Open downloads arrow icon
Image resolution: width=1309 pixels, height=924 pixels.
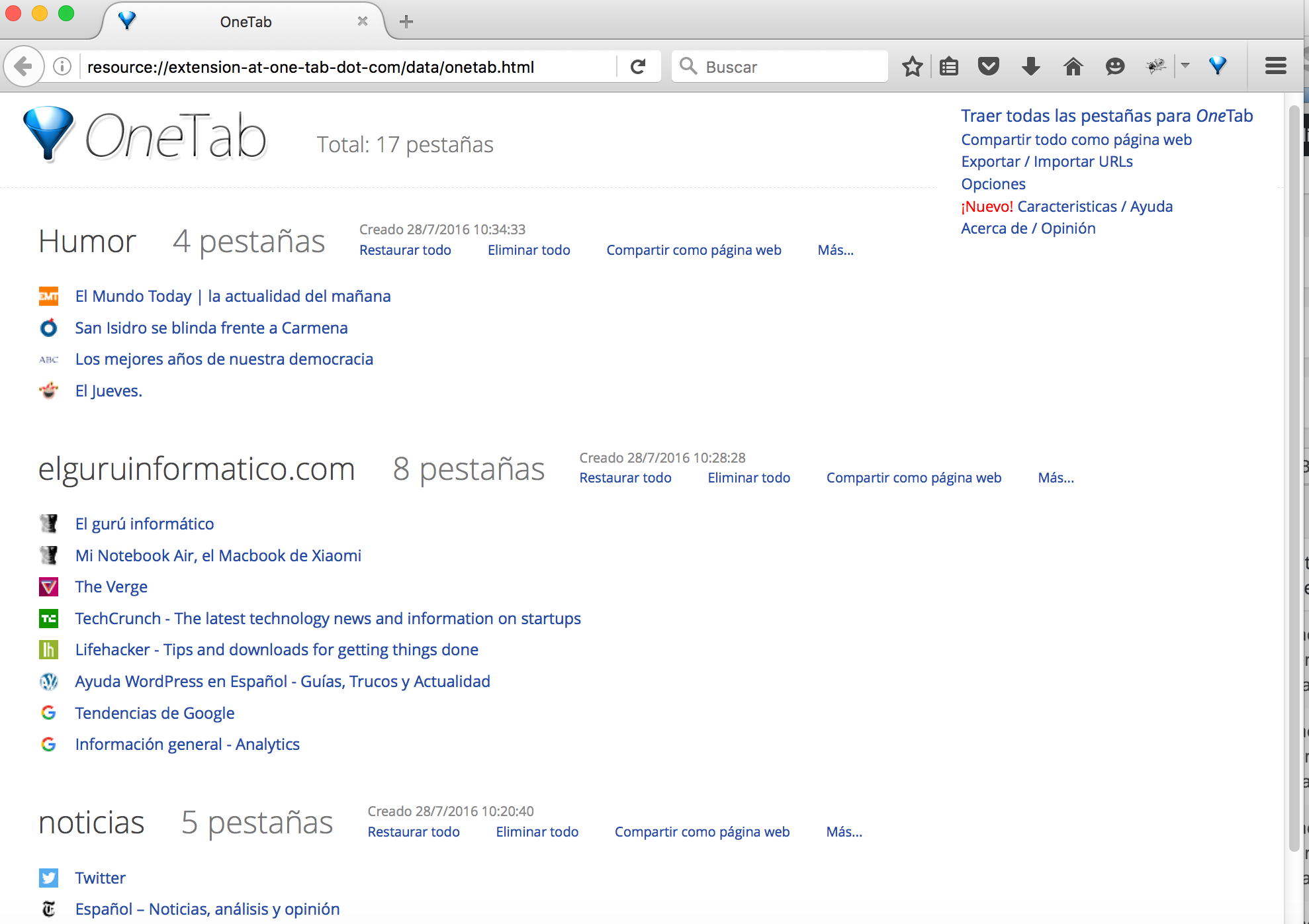tap(1030, 66)
